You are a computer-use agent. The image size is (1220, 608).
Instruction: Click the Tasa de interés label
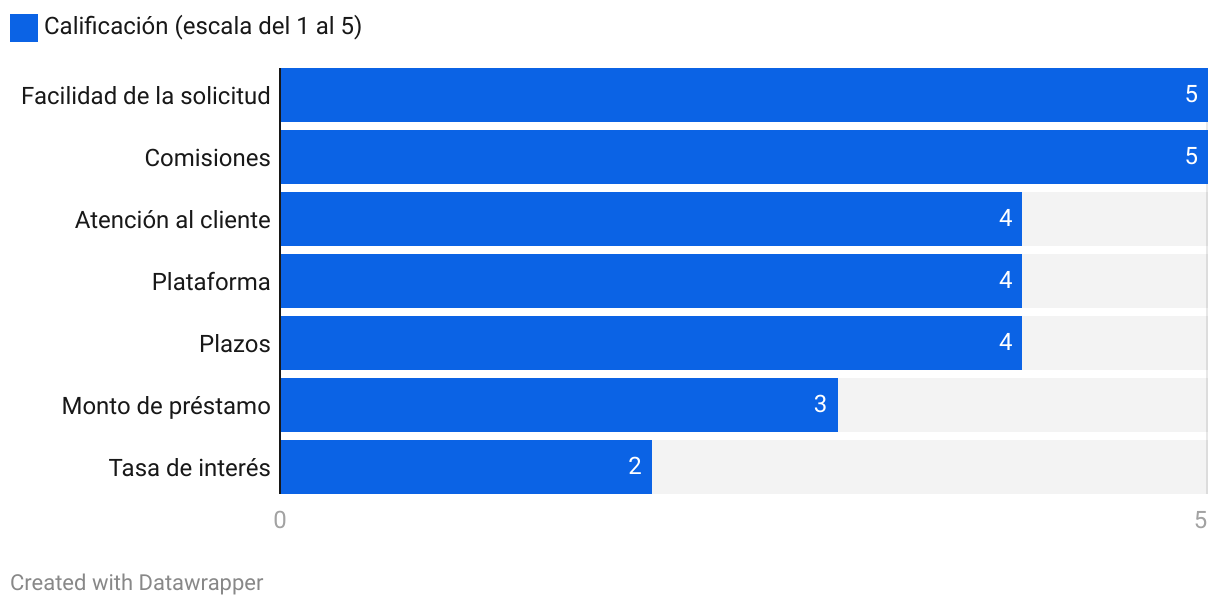(190, 468)
